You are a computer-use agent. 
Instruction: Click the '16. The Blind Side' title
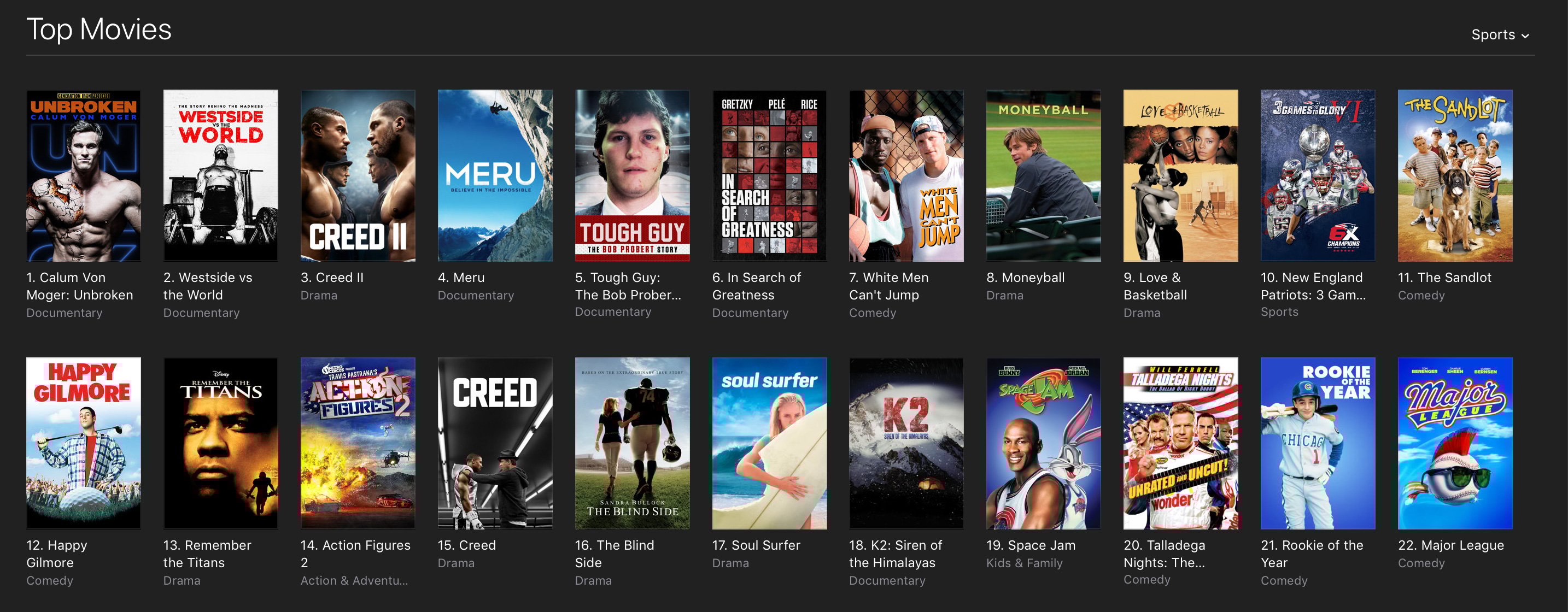pyautogui.click(x=614, y=554)
